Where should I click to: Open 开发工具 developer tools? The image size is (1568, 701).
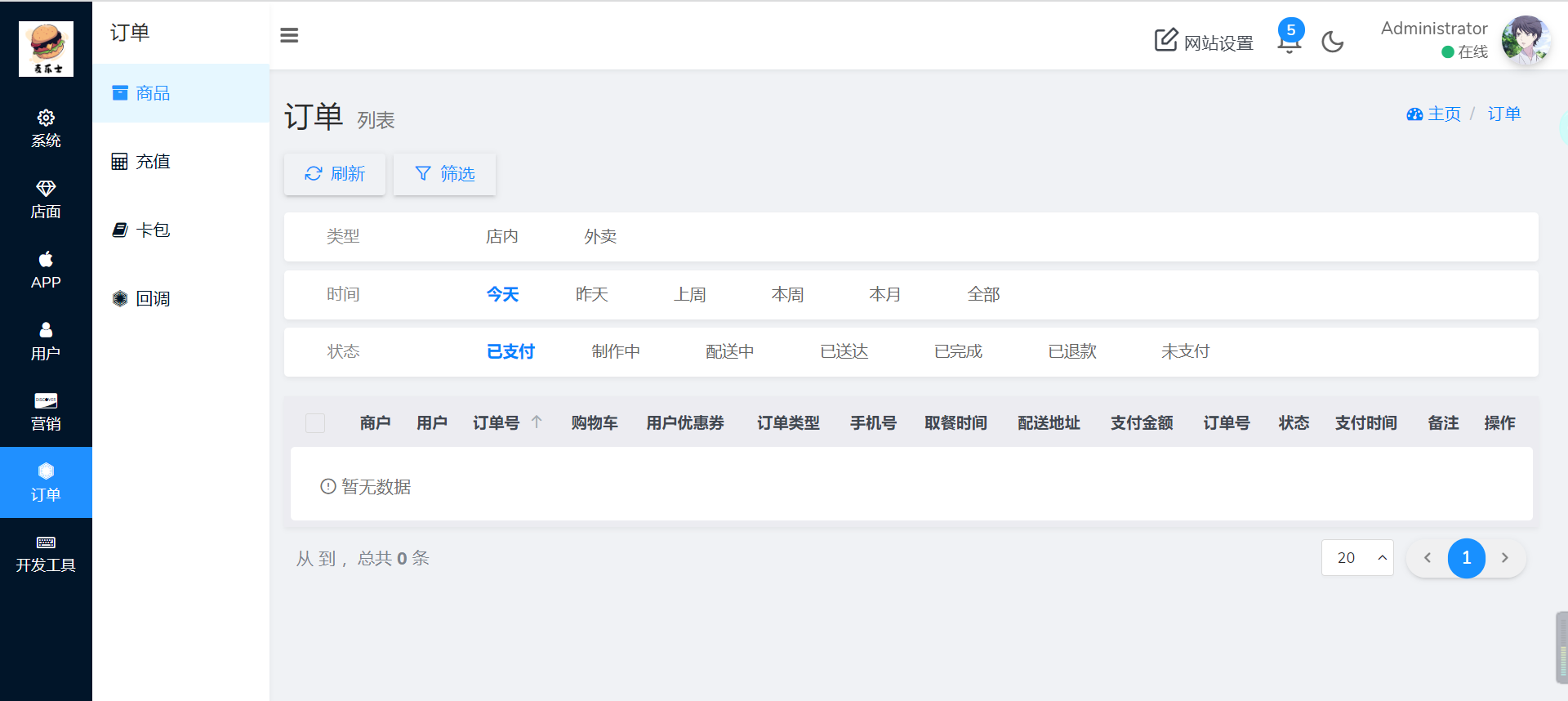click(46, 554)
